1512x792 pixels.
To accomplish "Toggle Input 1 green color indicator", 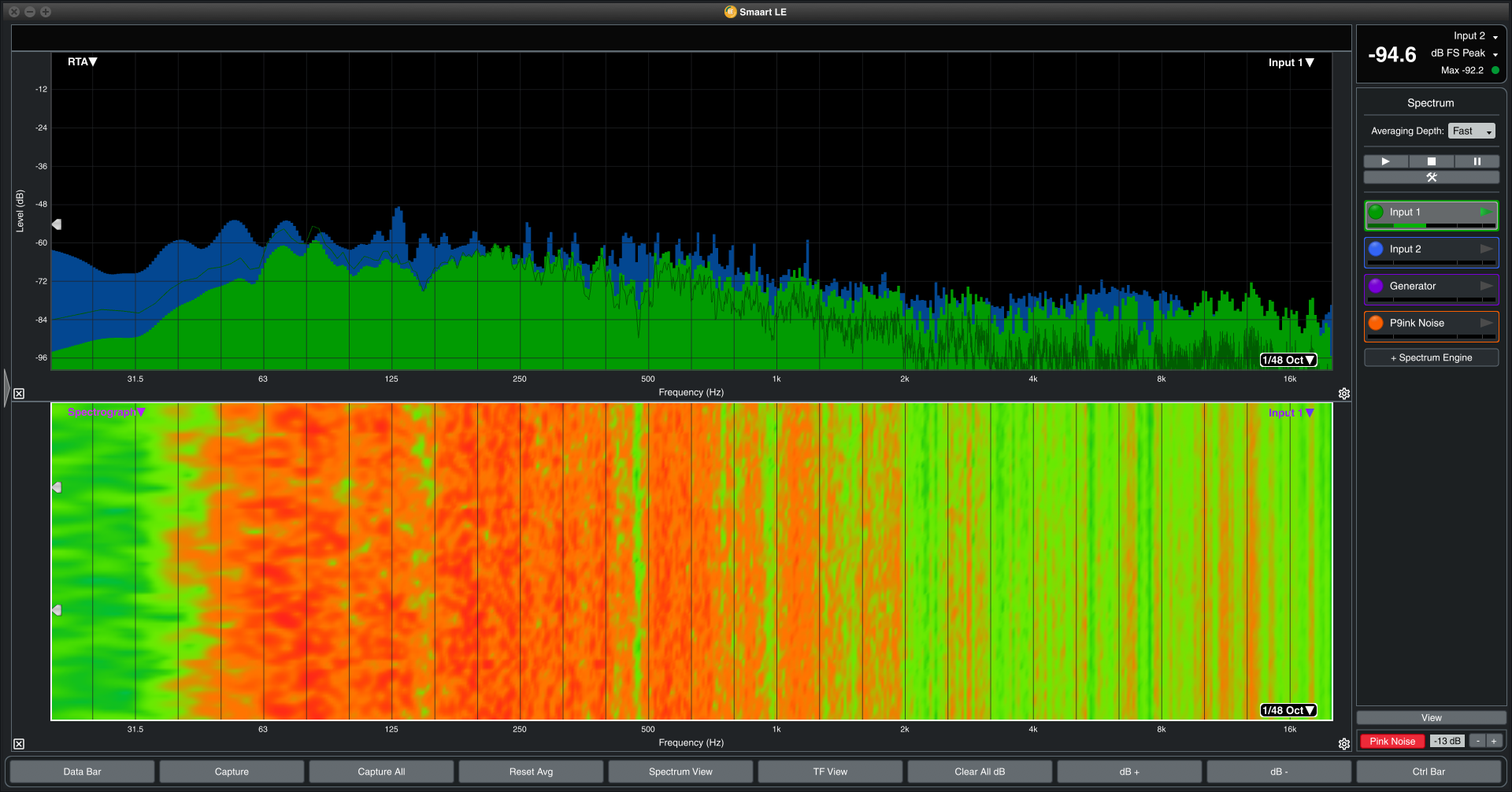I will coord(1376,212).
